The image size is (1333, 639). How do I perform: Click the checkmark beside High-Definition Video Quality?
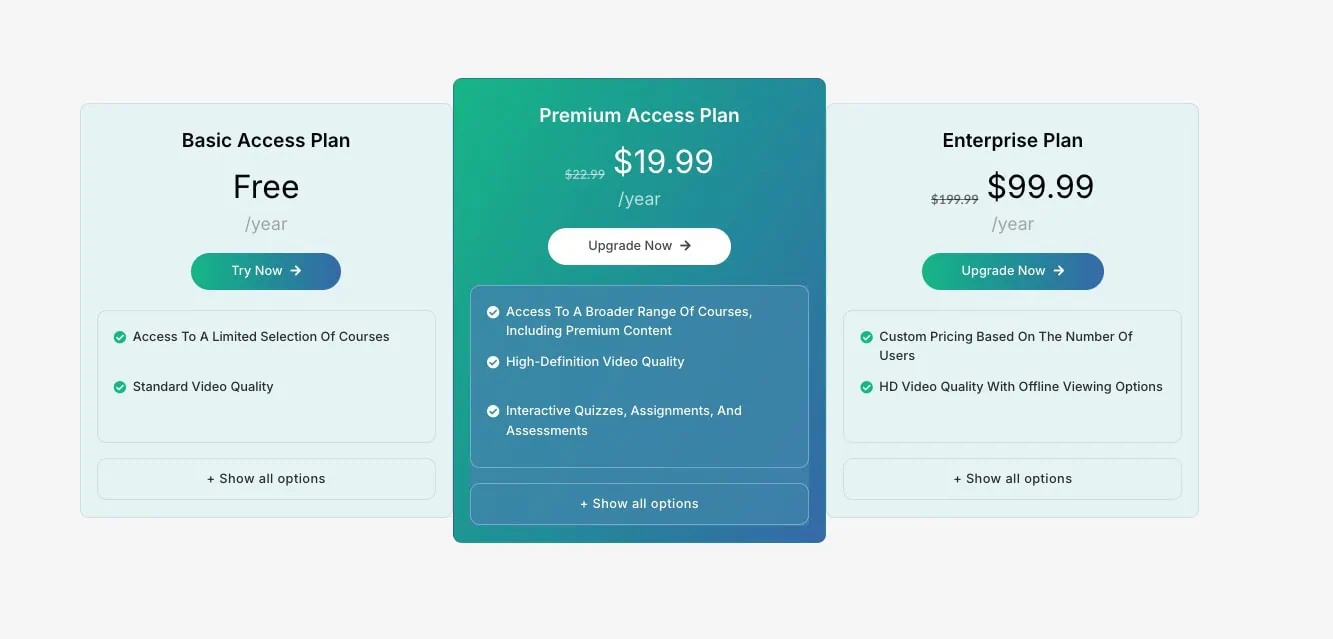pos(493,362)
